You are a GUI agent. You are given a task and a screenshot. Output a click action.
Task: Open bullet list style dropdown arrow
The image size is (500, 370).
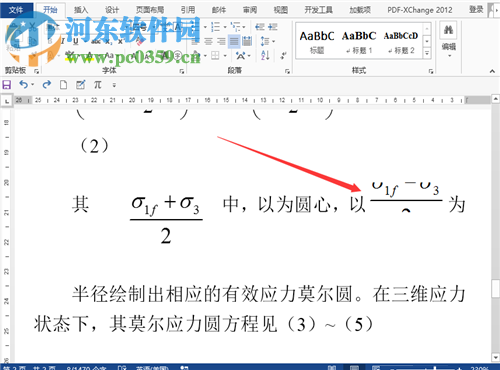205,27
